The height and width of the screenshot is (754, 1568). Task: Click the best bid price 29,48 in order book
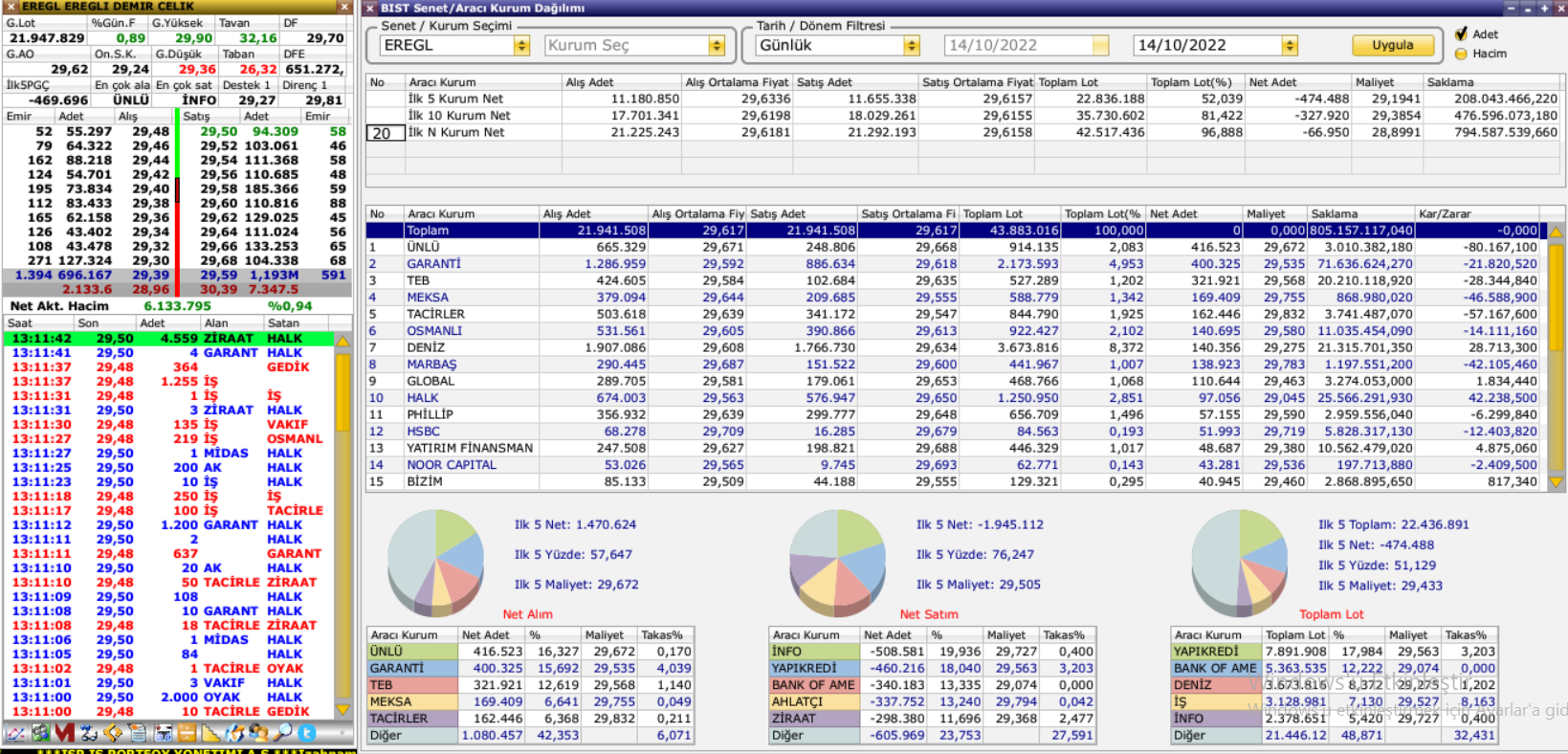click(x=151, y=131)
